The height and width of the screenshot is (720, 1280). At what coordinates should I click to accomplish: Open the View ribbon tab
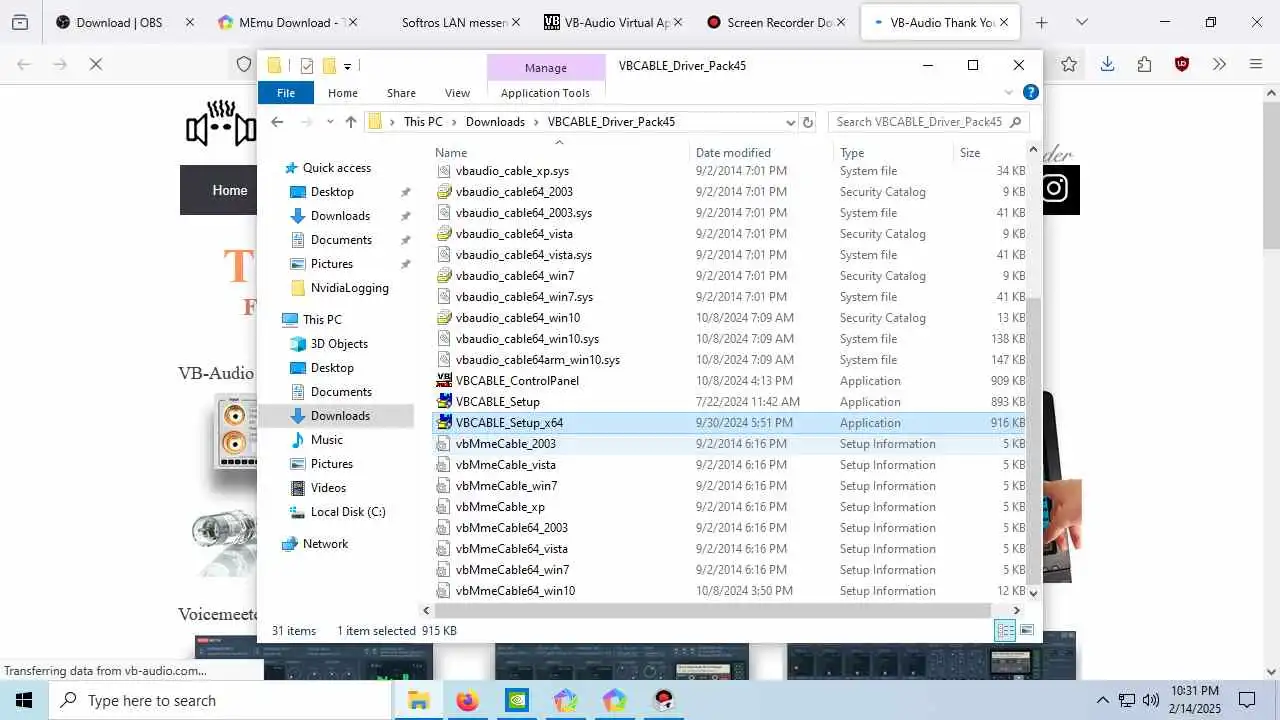click(x=457, y=93)
